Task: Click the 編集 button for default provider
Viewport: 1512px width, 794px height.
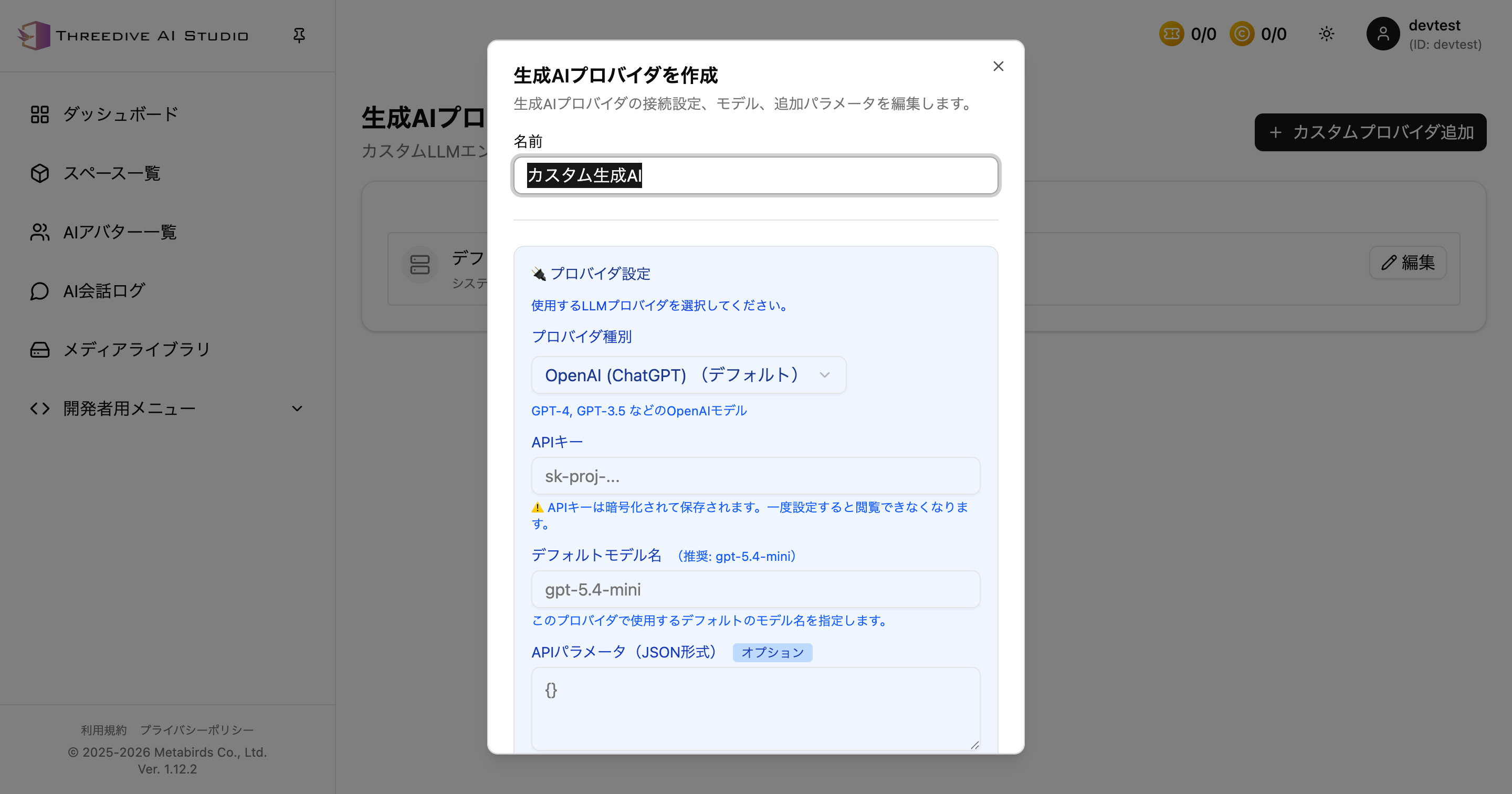Action: tap(1408, 263)
